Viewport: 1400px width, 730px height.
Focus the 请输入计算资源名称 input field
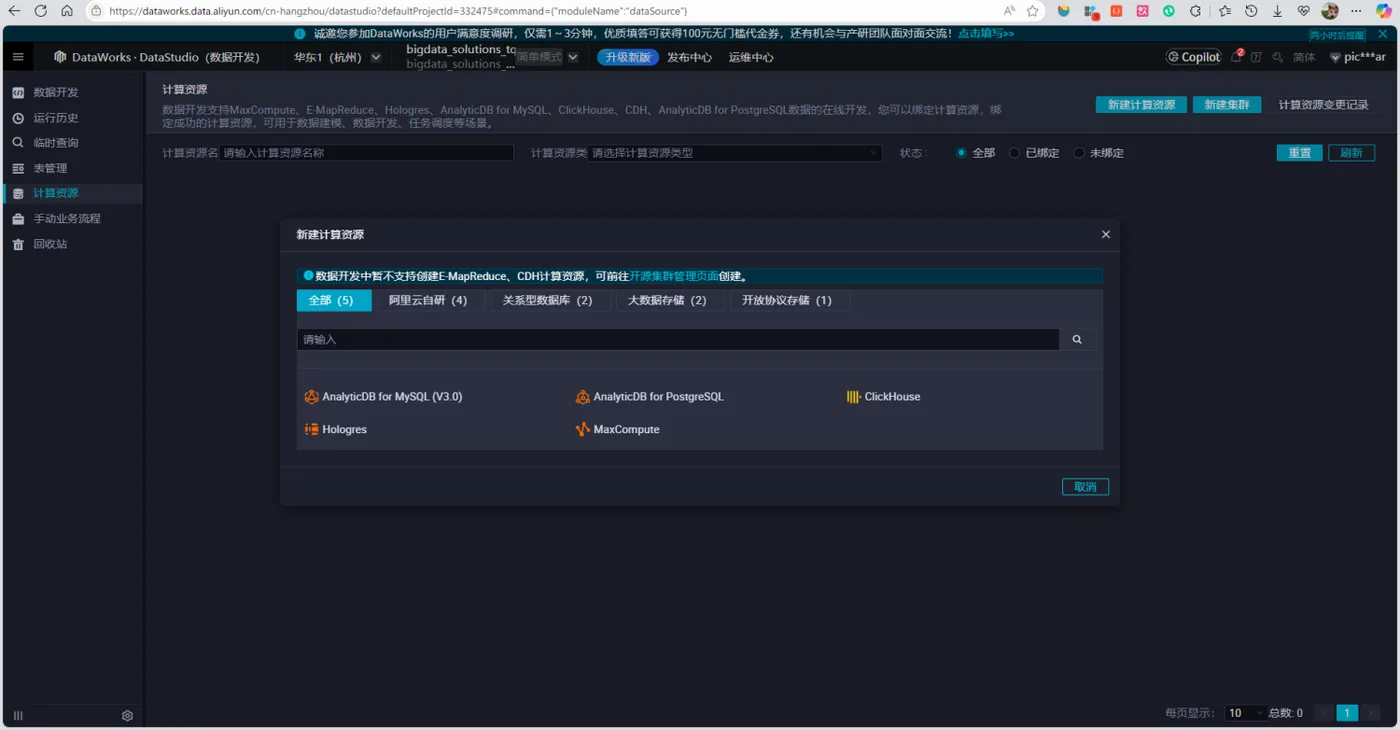point(366,153)
